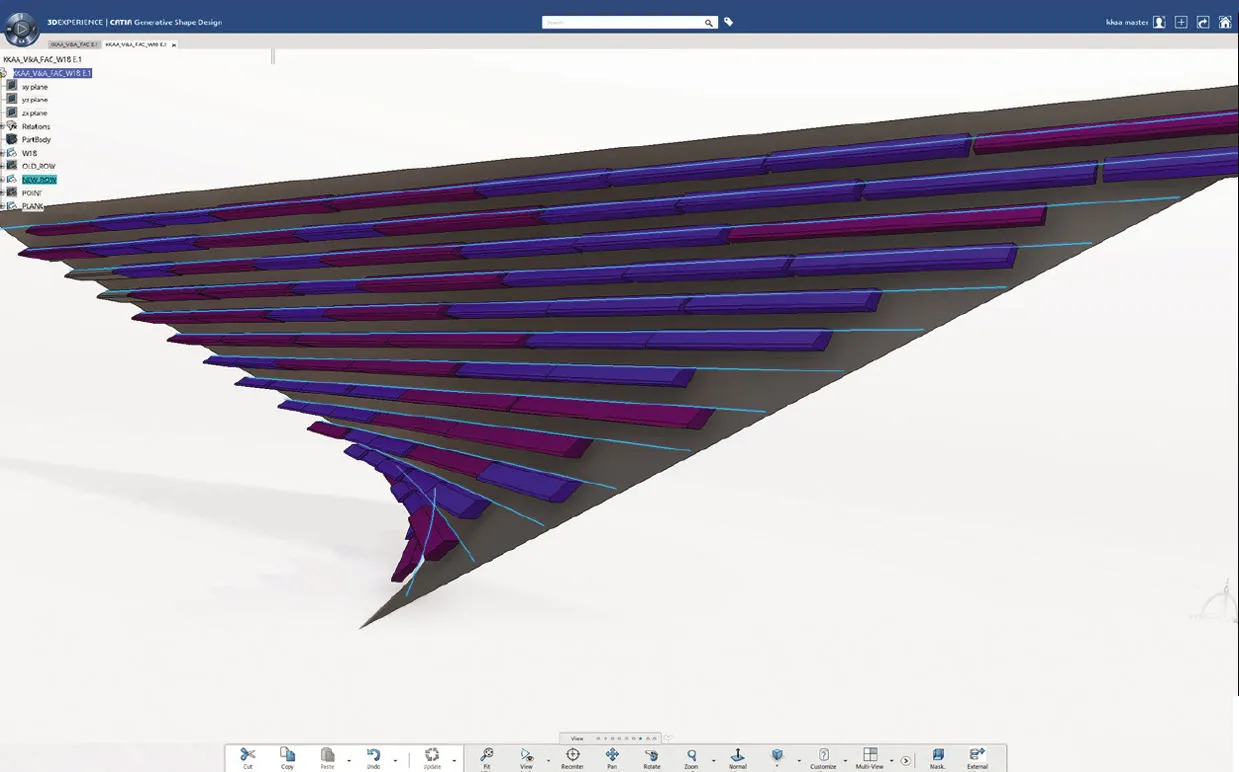Select the Recenter view tool
Viewport: 1239px width, 772px height.
pos(573,755)
